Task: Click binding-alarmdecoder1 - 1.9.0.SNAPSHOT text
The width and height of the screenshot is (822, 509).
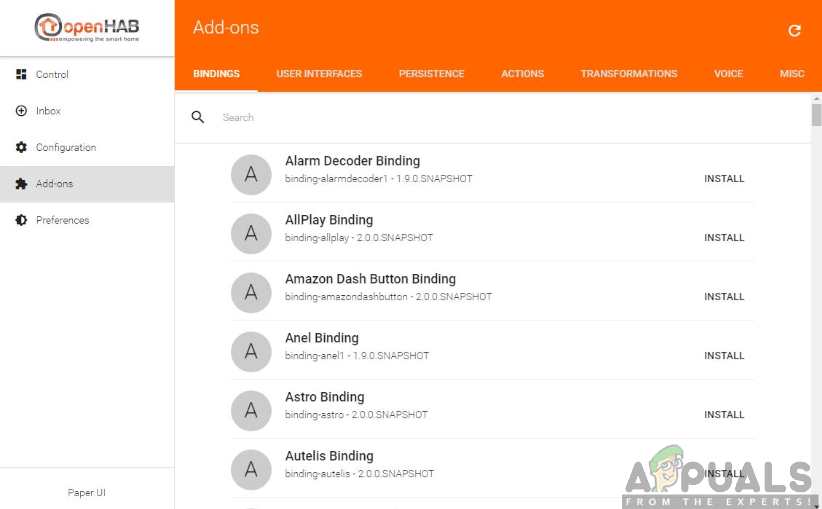Action: tap(378, 179)
